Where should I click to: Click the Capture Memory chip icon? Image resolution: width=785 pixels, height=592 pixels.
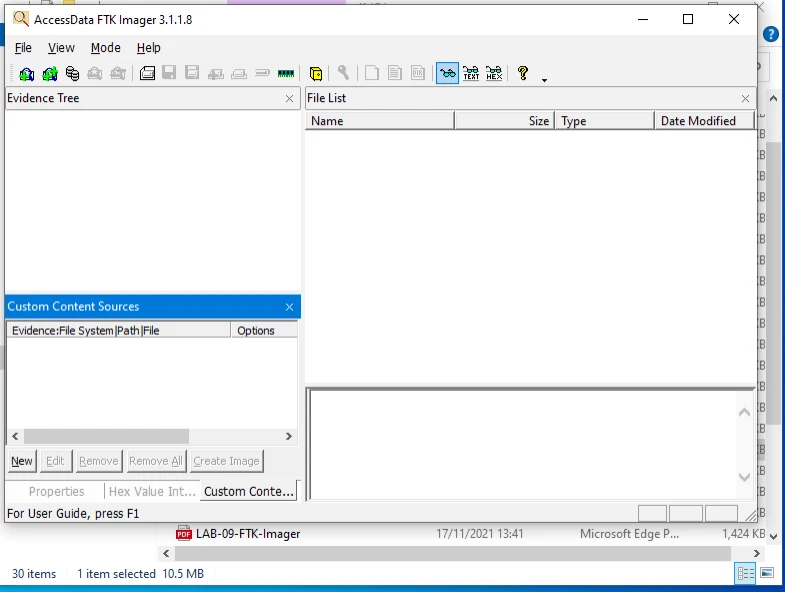[x=286, y=73]
